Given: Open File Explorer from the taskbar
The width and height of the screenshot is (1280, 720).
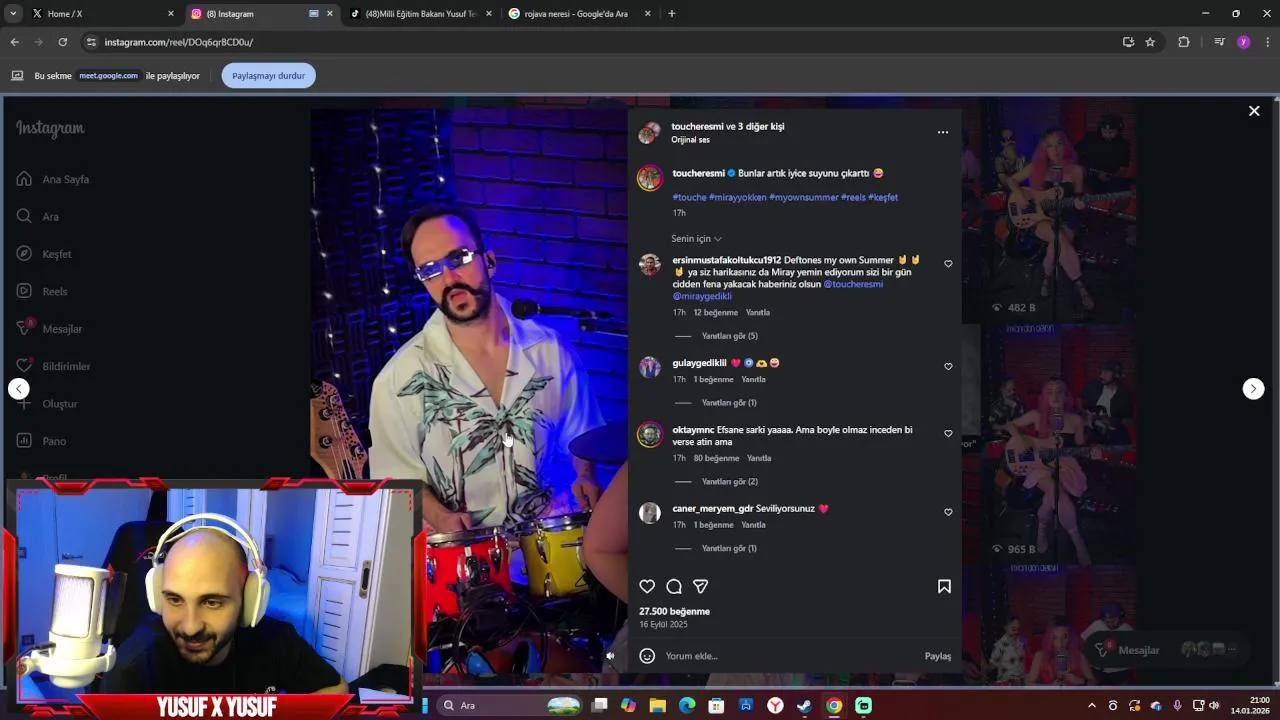Looking at the screenshot, I should [x=657, y=706].
